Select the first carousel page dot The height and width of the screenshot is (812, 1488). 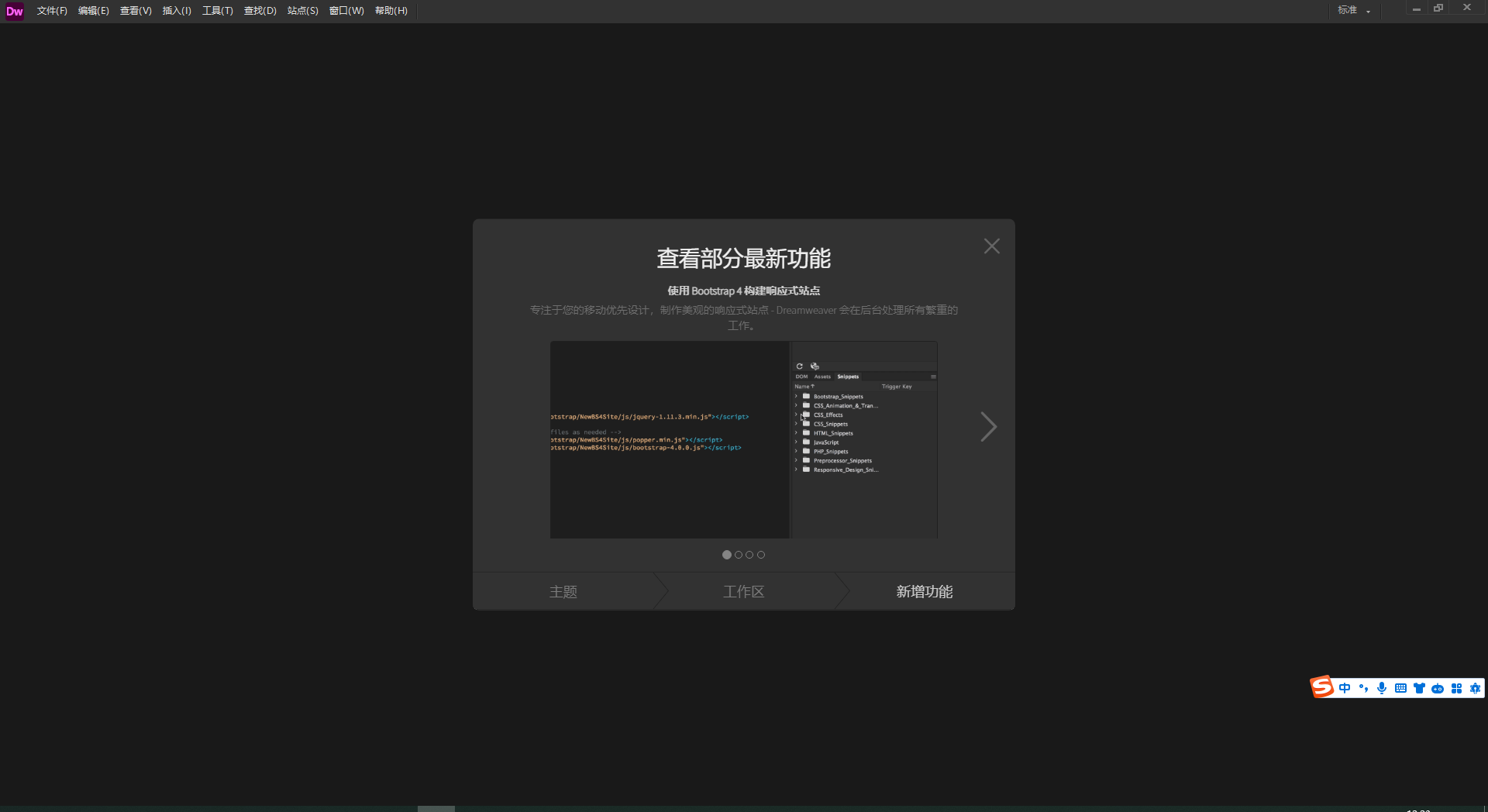point(727,555)
